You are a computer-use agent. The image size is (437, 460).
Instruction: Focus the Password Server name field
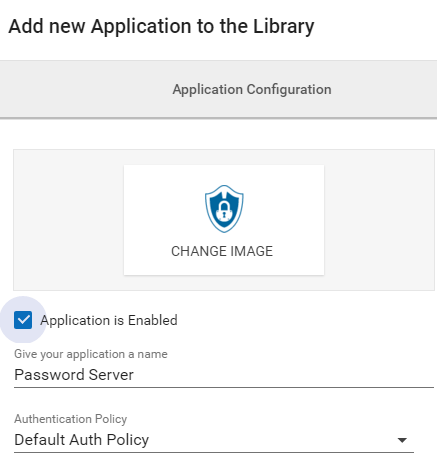[x=224, y=375]
